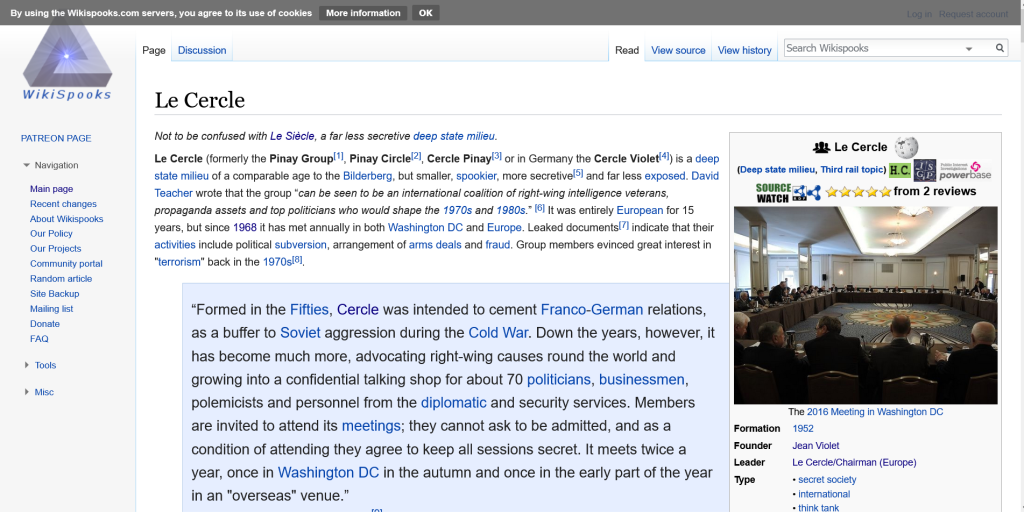Open the arms deals link

pyautogui.click(x=435, y=245)
